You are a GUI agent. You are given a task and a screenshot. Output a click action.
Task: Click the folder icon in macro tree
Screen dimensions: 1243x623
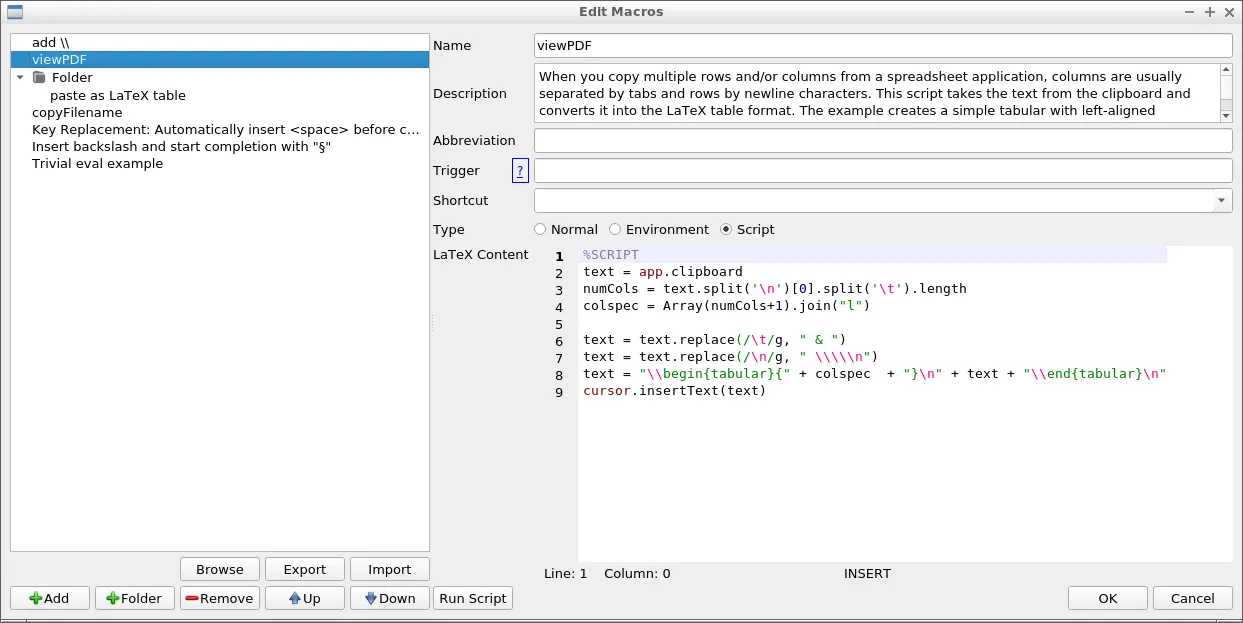(x=40, y=78)
